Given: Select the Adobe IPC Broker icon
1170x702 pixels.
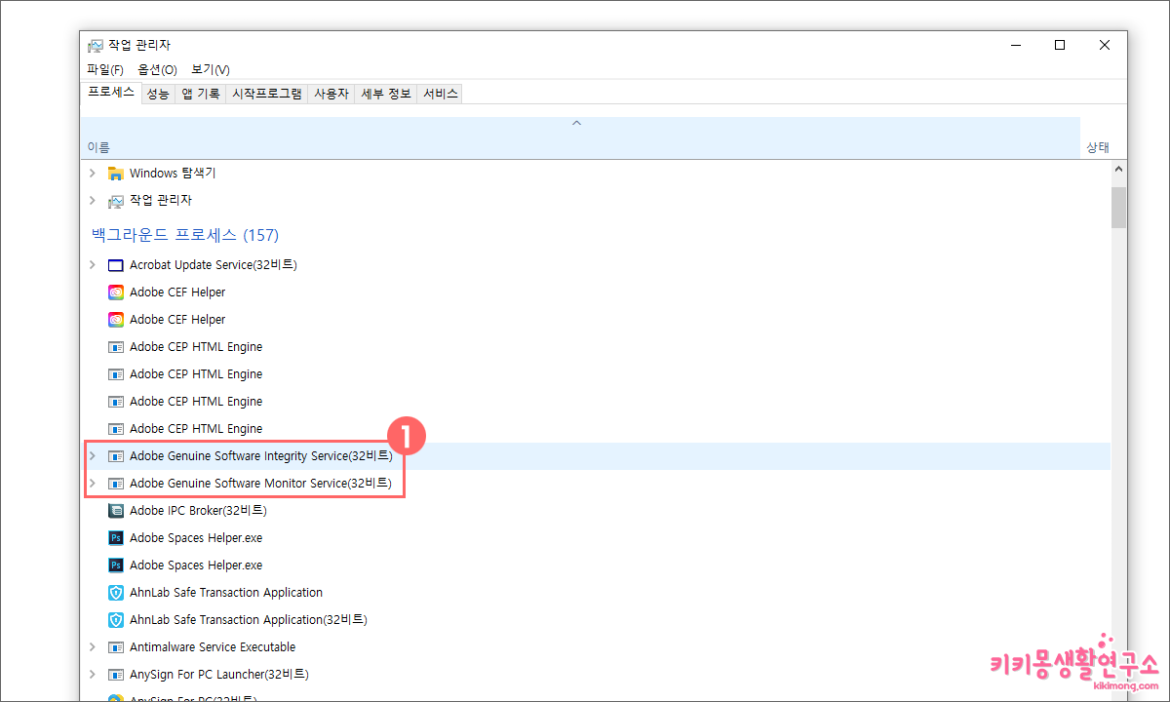Looking at the screenshot, I should click(116, 511).
